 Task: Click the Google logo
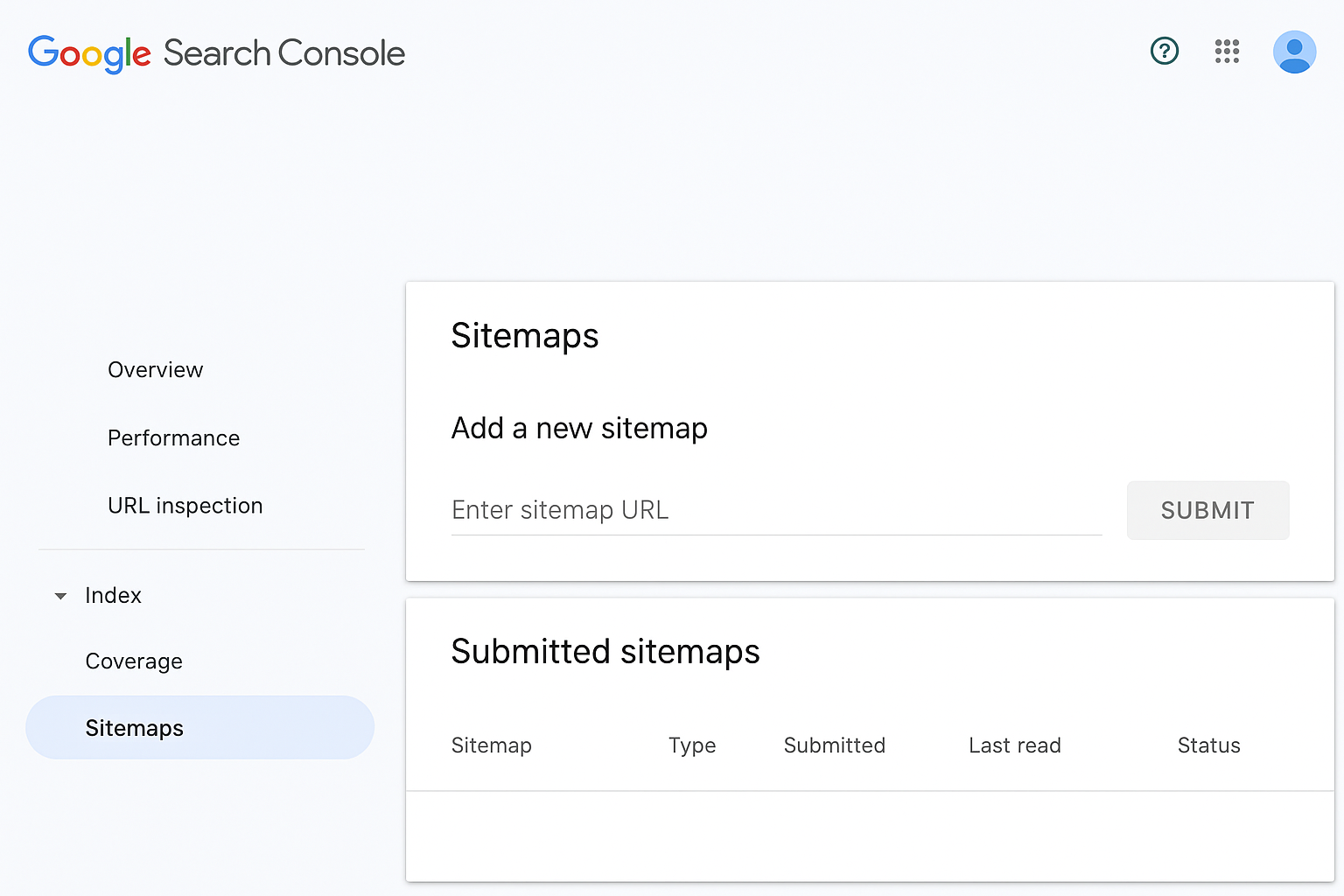pos(88,53)
